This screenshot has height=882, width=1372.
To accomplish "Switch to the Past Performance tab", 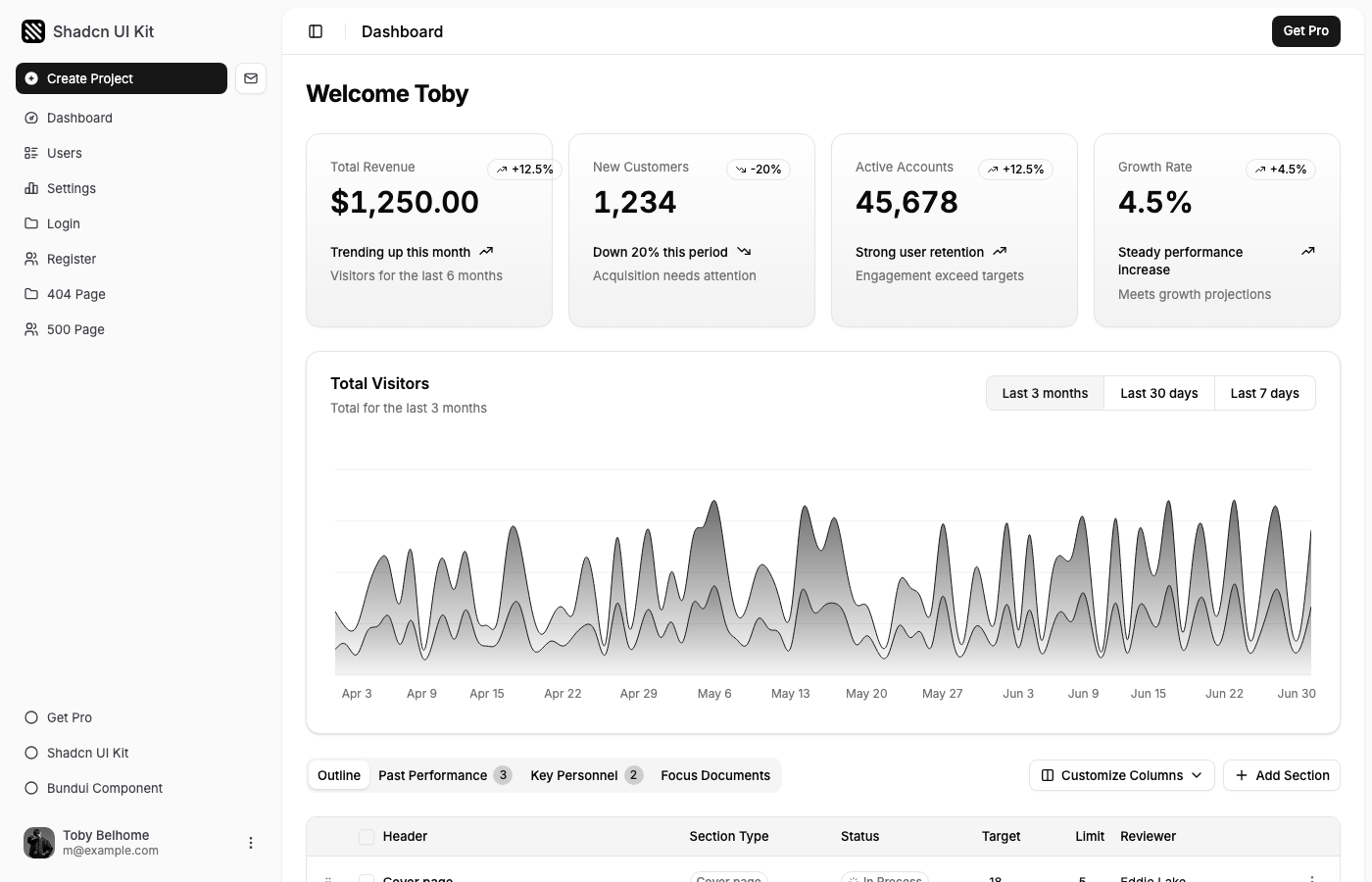I will click(432, 775).
